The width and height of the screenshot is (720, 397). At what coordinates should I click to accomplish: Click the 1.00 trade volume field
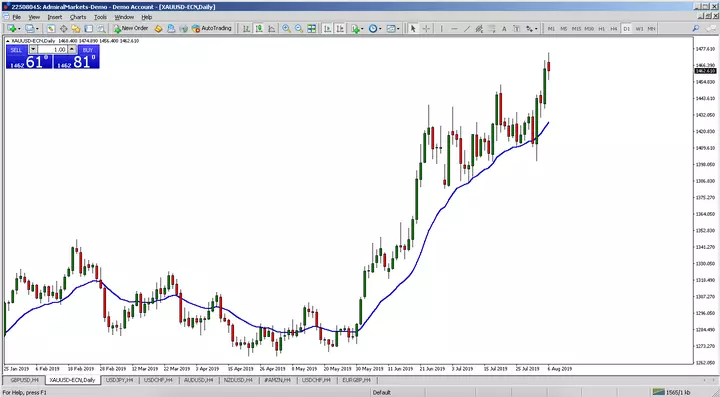click(53, 49)
